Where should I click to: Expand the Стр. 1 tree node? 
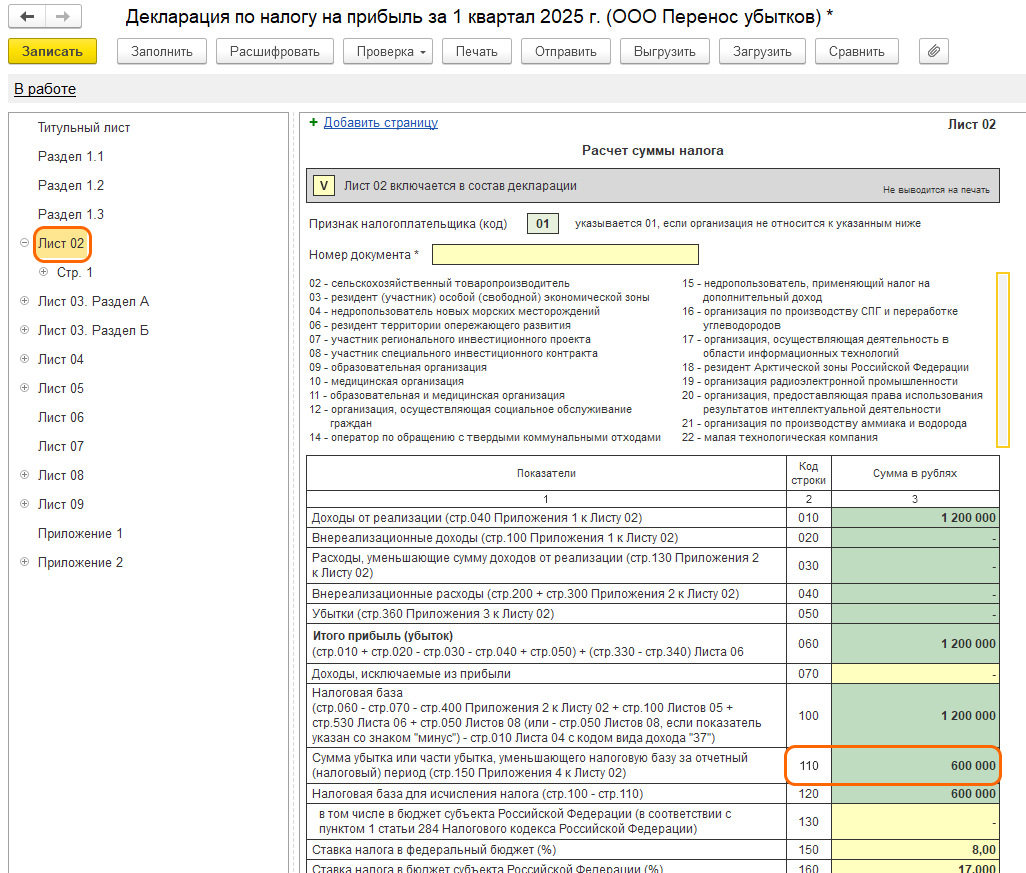pos(43,272)
